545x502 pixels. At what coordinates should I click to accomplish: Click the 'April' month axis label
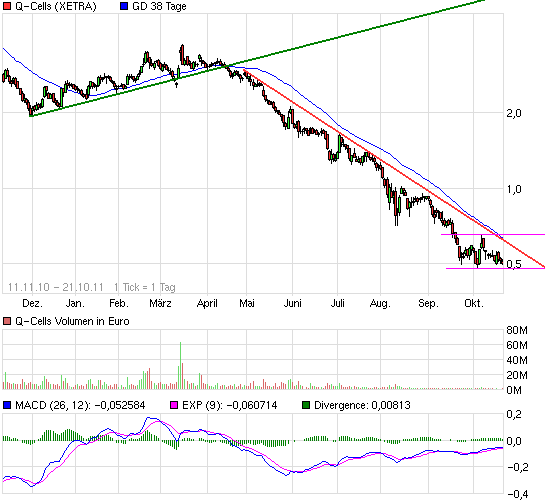[207, 303]
